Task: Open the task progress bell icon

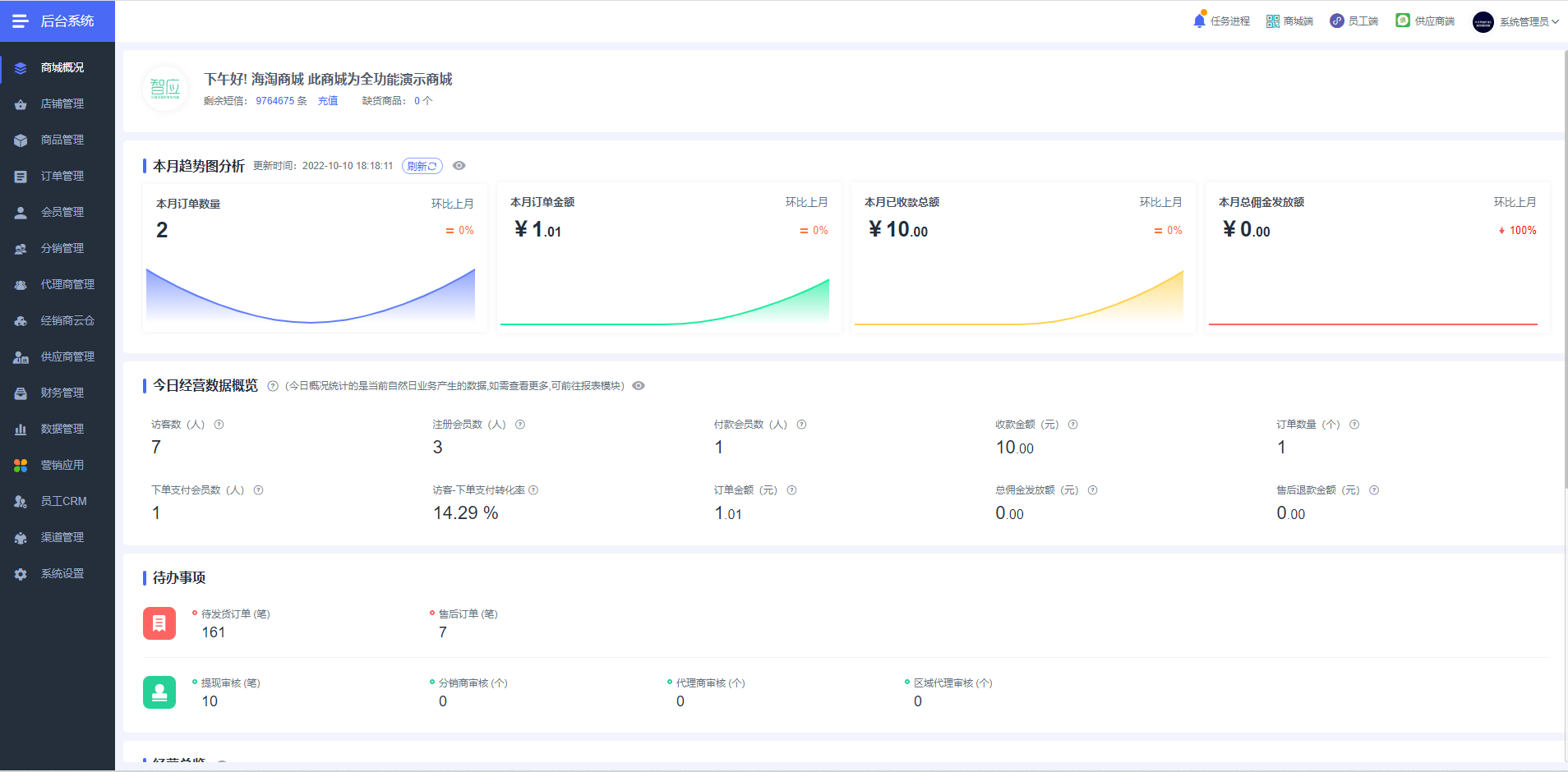Action: [1200, 20]
